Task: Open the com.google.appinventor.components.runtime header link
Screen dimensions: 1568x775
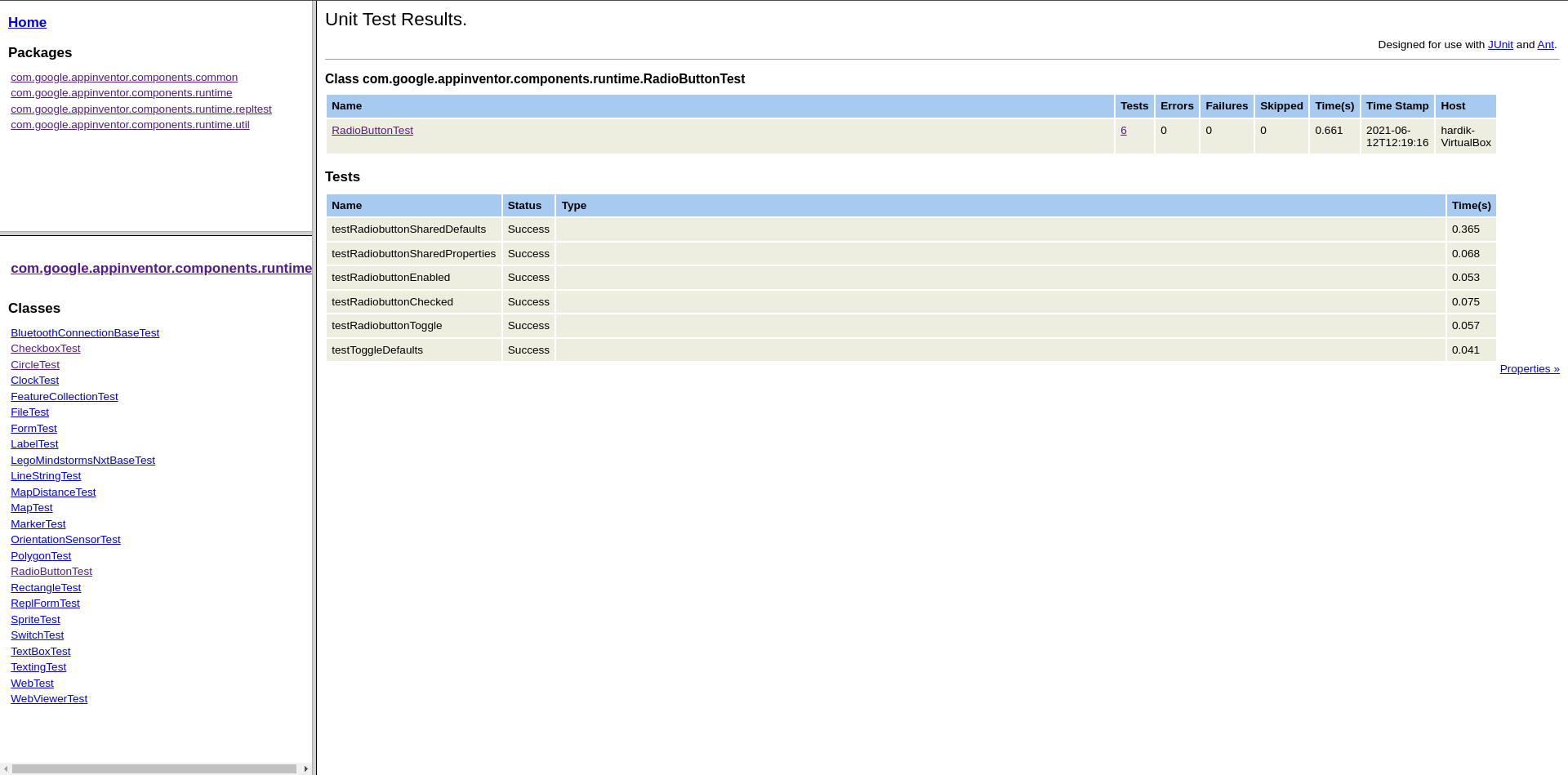Action: tap(161, 268)
